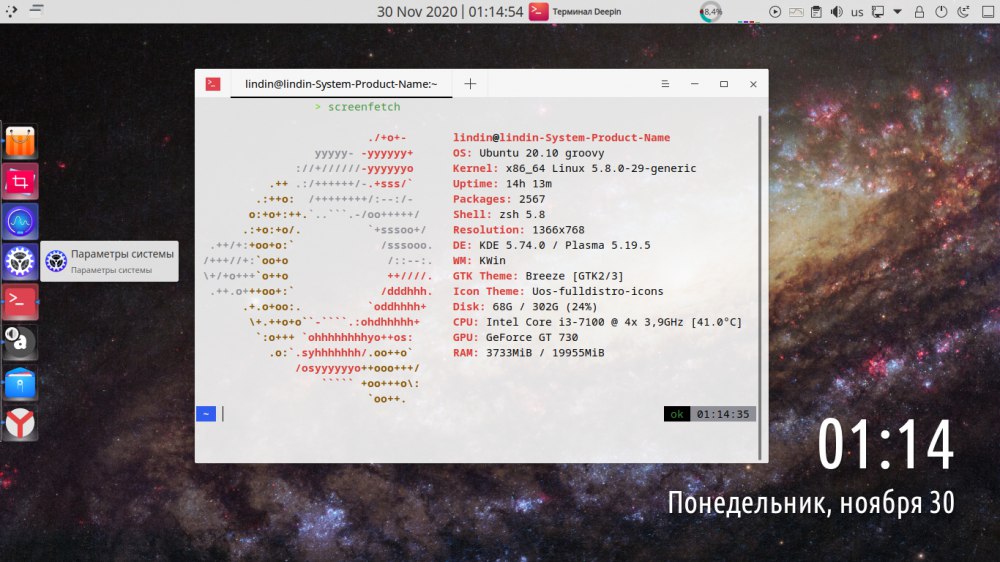Click the 'Resolution: 1366x768' line
Viewport: 1000px width, 562px height.
[x=518, y=230]
